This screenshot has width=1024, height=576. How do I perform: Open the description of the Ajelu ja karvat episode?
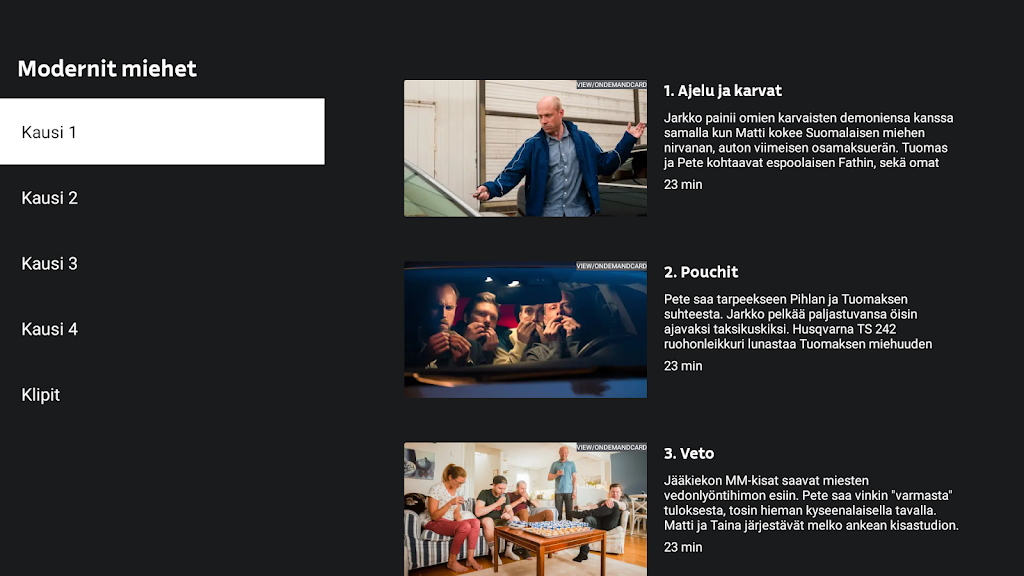[x=810, y=140]
